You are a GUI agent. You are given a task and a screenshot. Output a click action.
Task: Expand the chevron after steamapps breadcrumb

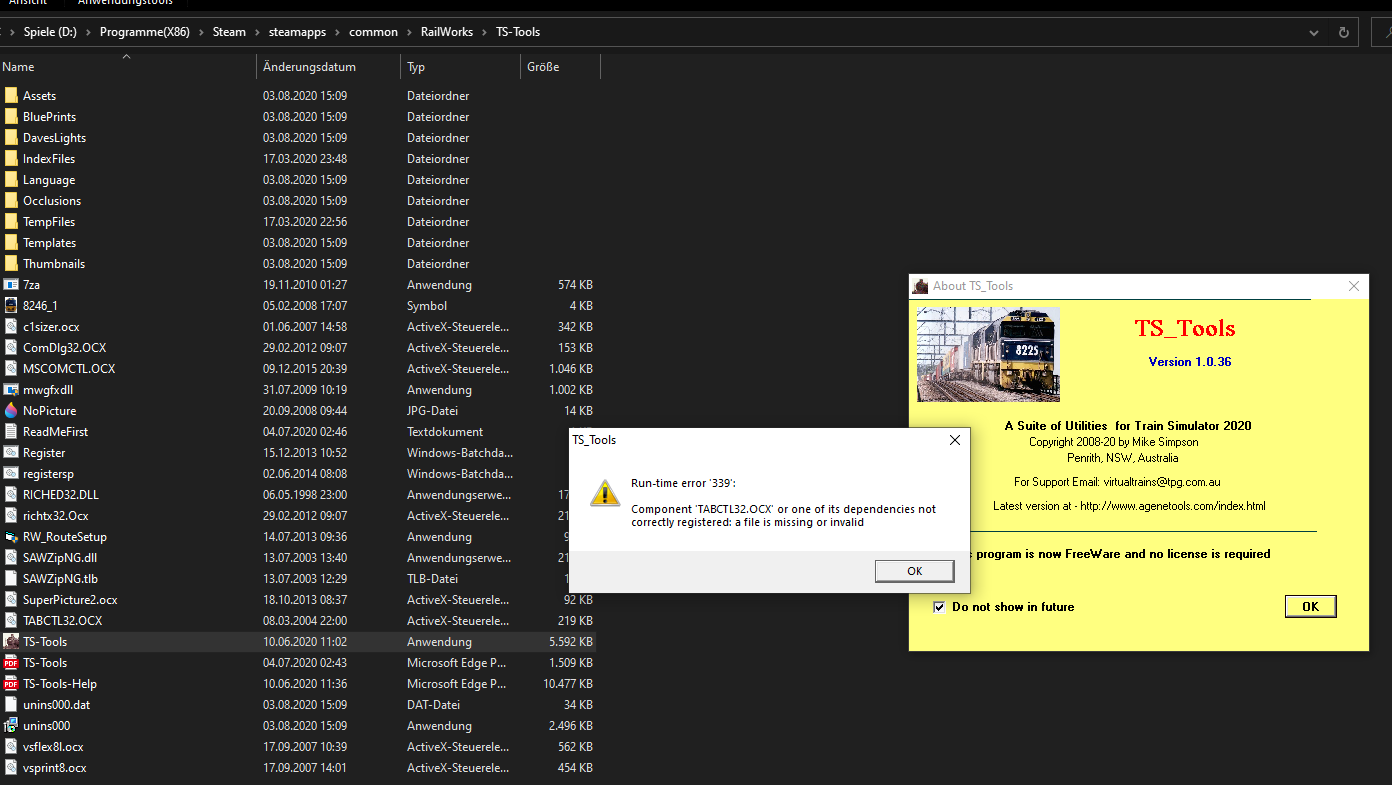pos(337,32)
